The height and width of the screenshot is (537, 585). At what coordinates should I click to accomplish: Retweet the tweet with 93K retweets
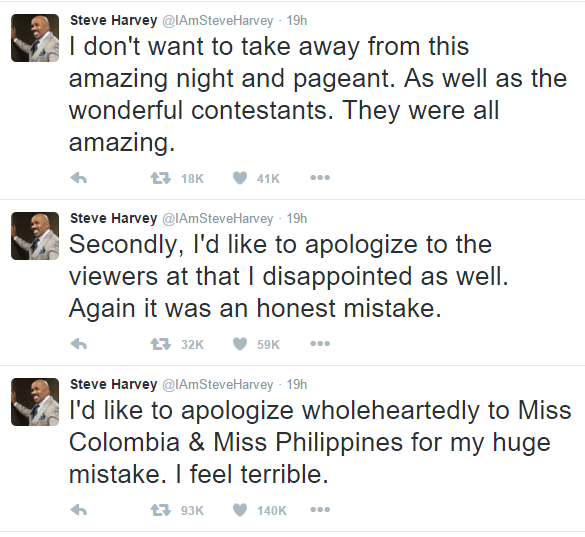coord(161,510)
